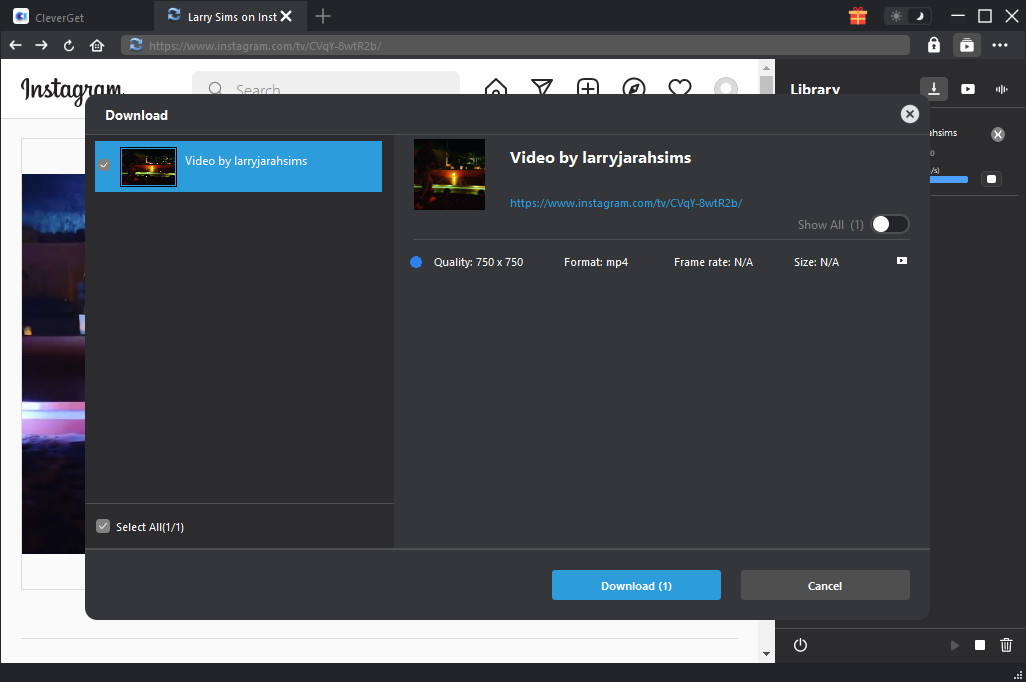Open the instagram.com video link in dialog
The image size is (1026, 682).
point(626,203)
